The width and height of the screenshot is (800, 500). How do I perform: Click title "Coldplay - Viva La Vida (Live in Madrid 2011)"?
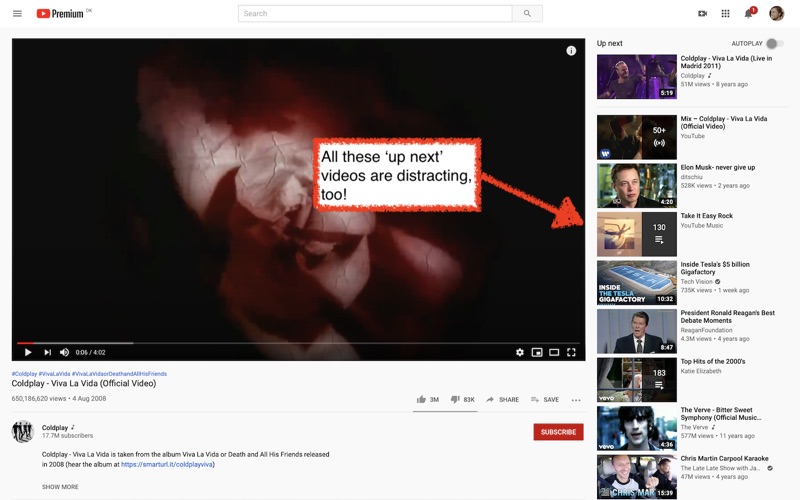click(x=726, y=62)
